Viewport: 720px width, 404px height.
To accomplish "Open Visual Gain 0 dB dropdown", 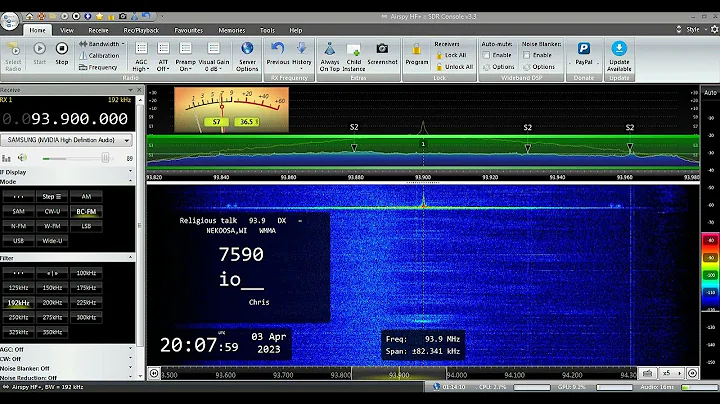I will [214, 57].
